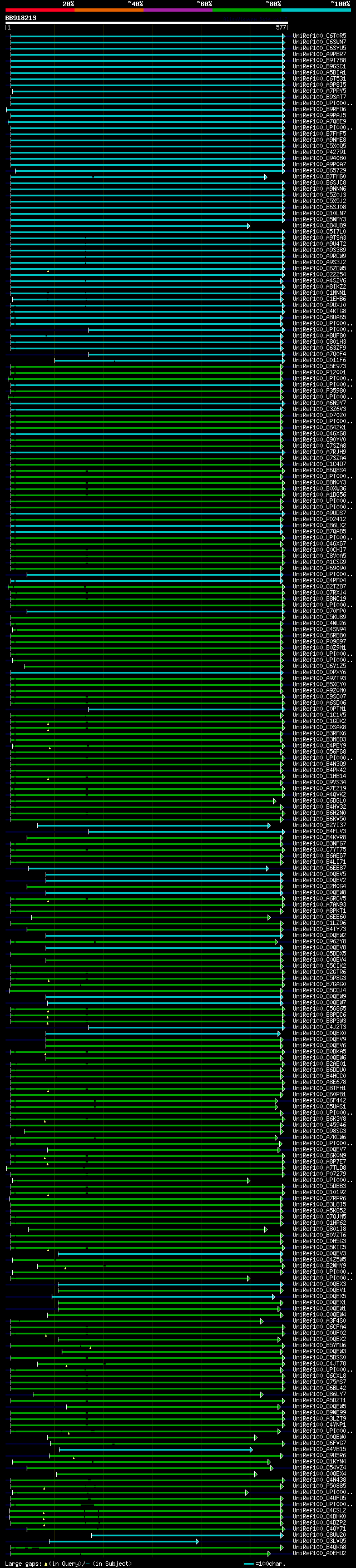Select hit label UniRef100_A7AN93

pos(319,904)
